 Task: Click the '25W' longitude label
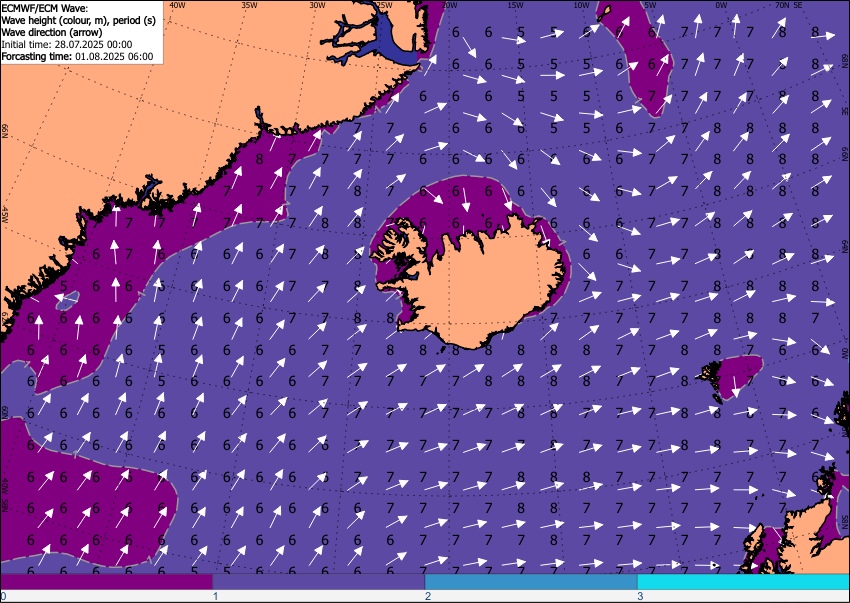(x=384, y=5)
